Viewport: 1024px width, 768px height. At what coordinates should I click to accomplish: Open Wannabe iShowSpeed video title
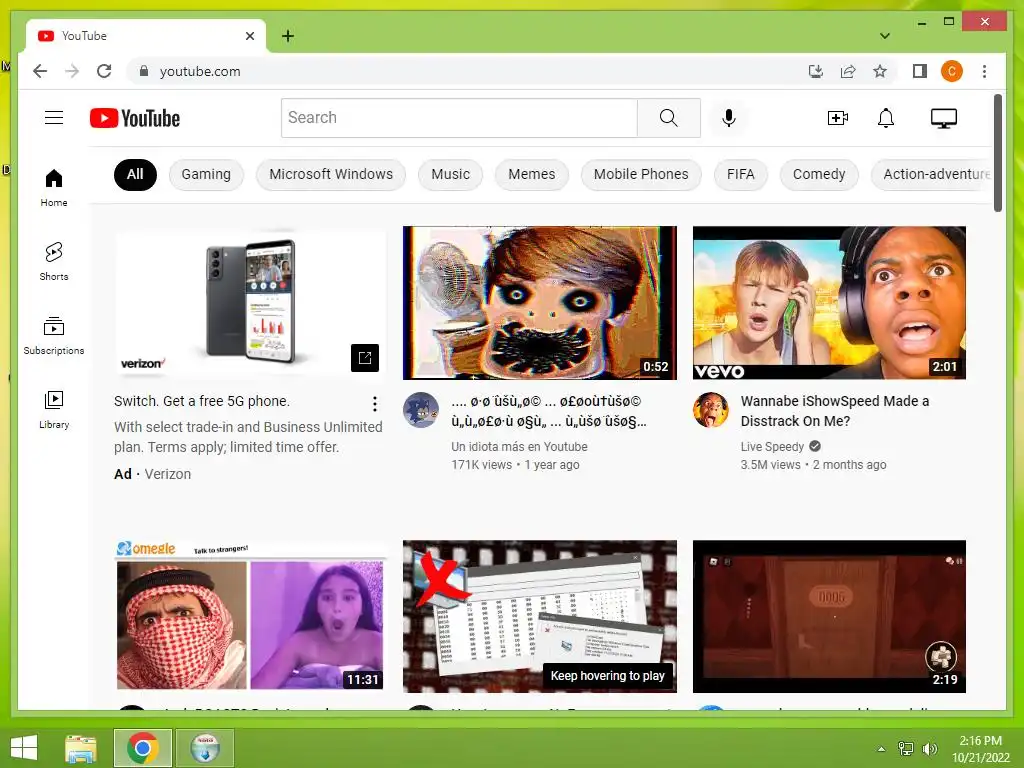pyautogui.click(x=835, y=411)
